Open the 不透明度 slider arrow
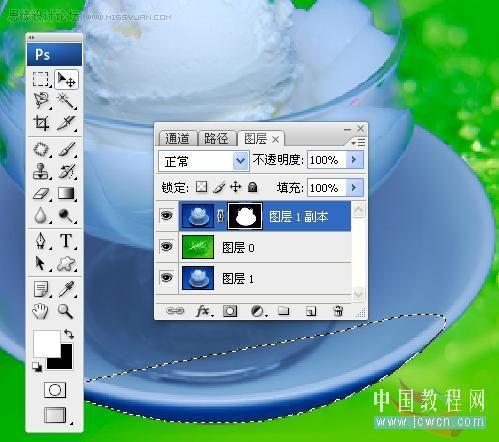Viewport: 499px width, 442px height. click(x=354, y=160)
